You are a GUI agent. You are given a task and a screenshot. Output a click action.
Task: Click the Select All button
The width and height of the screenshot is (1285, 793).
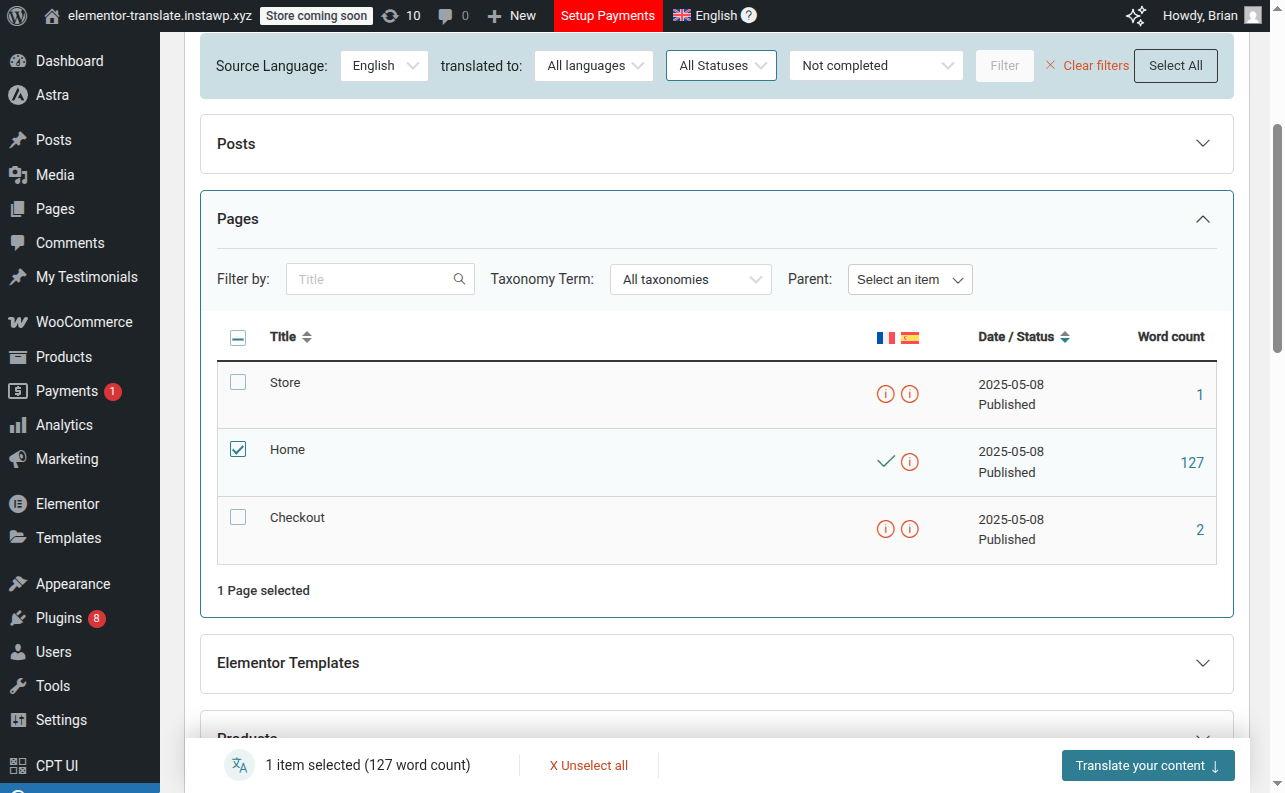[1176, 65]
